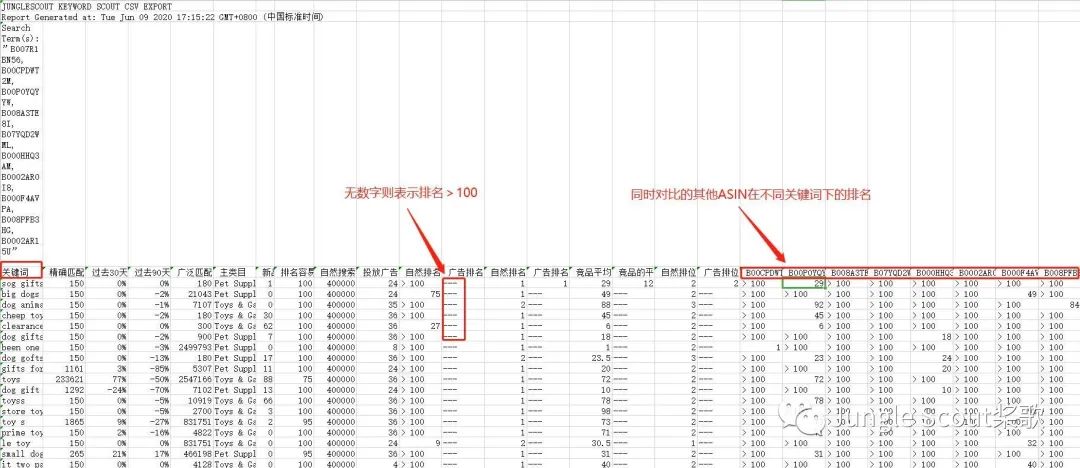Click the 关键词 column header cell
1080x468 pixels.
click(21, 272)
